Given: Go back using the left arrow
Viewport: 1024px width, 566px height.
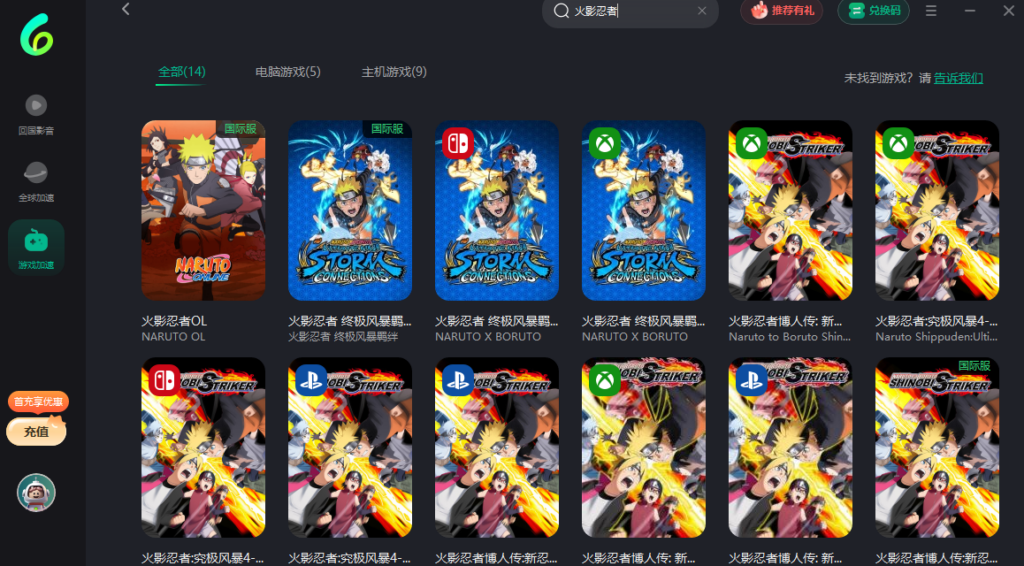Looking at the screenshot, I should pyautogui.click(x=125, y=10).
